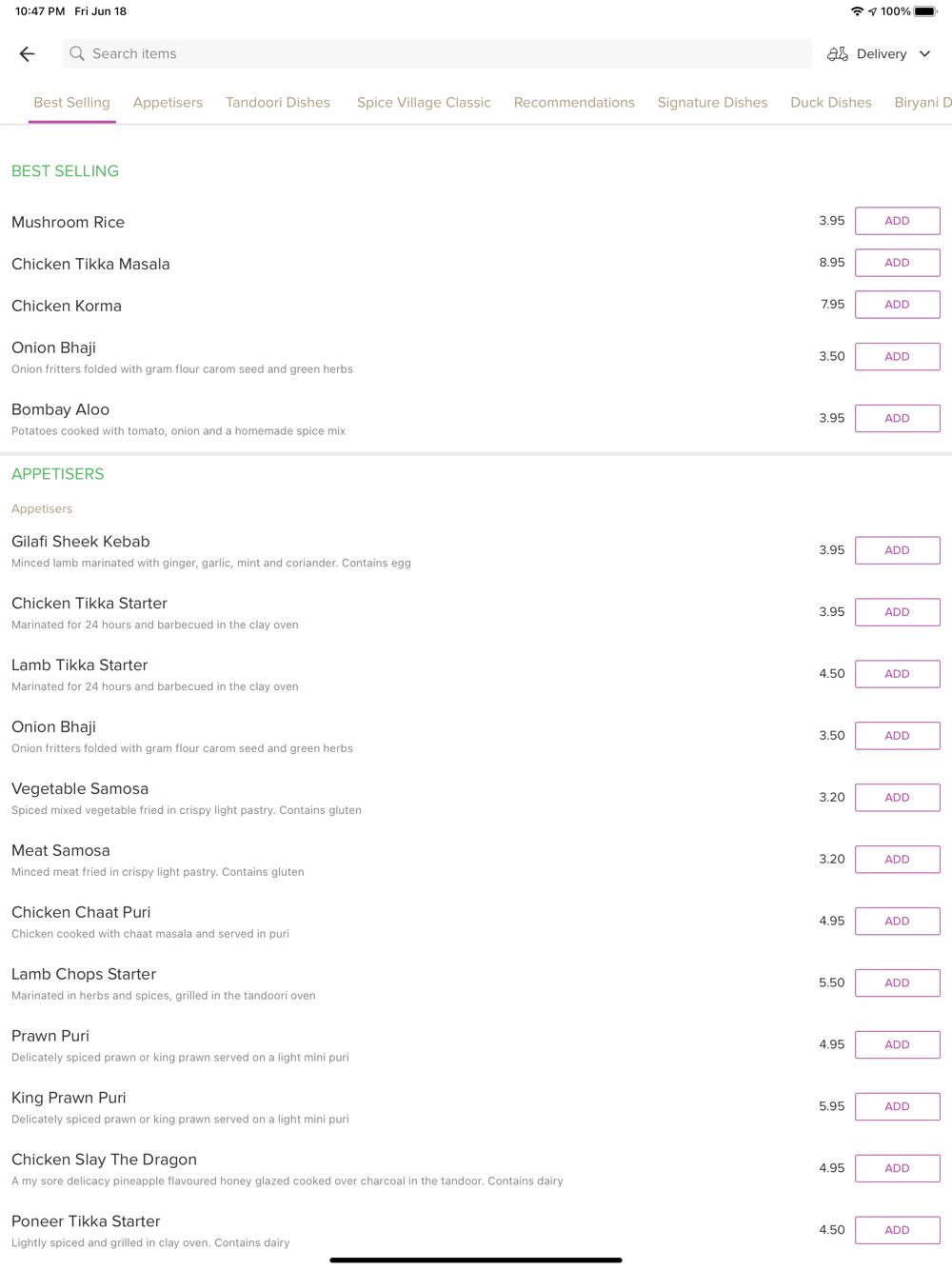Open the Tandoori Dishes tab
This screenshot has width=952, height=1270.
pyautogui.click(x=278, y=103)
